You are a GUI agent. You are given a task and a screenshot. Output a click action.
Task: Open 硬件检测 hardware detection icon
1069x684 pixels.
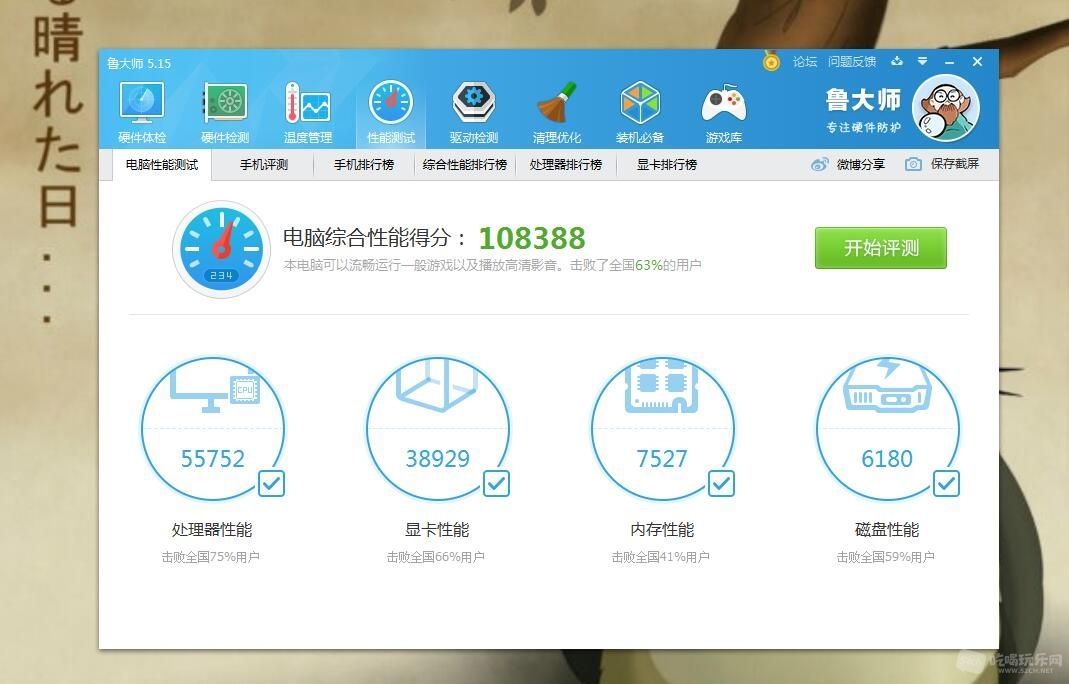pos(225,113)
